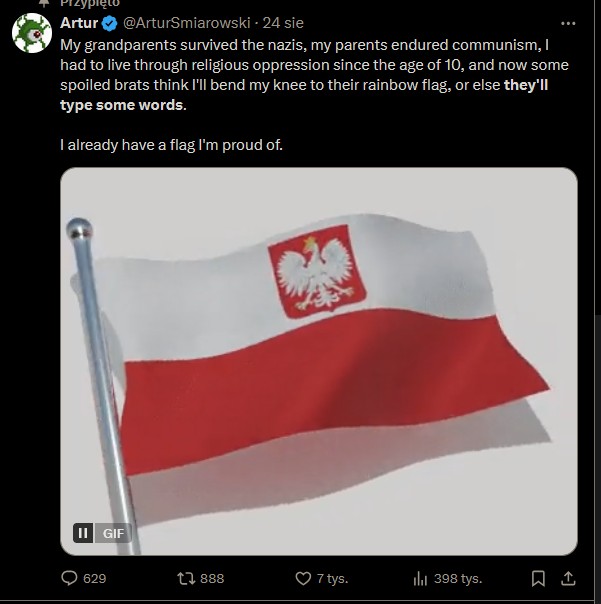Click the GIF label badge

[113, 533]
